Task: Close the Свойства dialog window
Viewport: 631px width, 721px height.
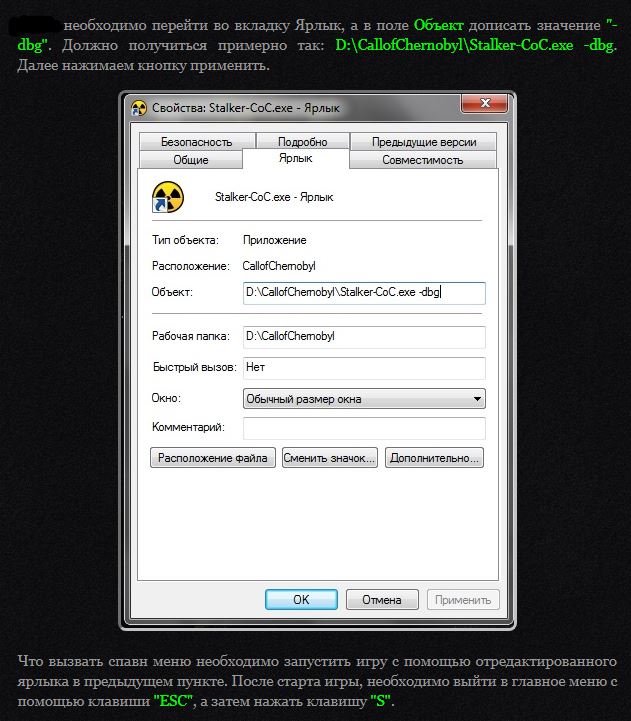Action: pyautogui.click(x=485, y=103)
